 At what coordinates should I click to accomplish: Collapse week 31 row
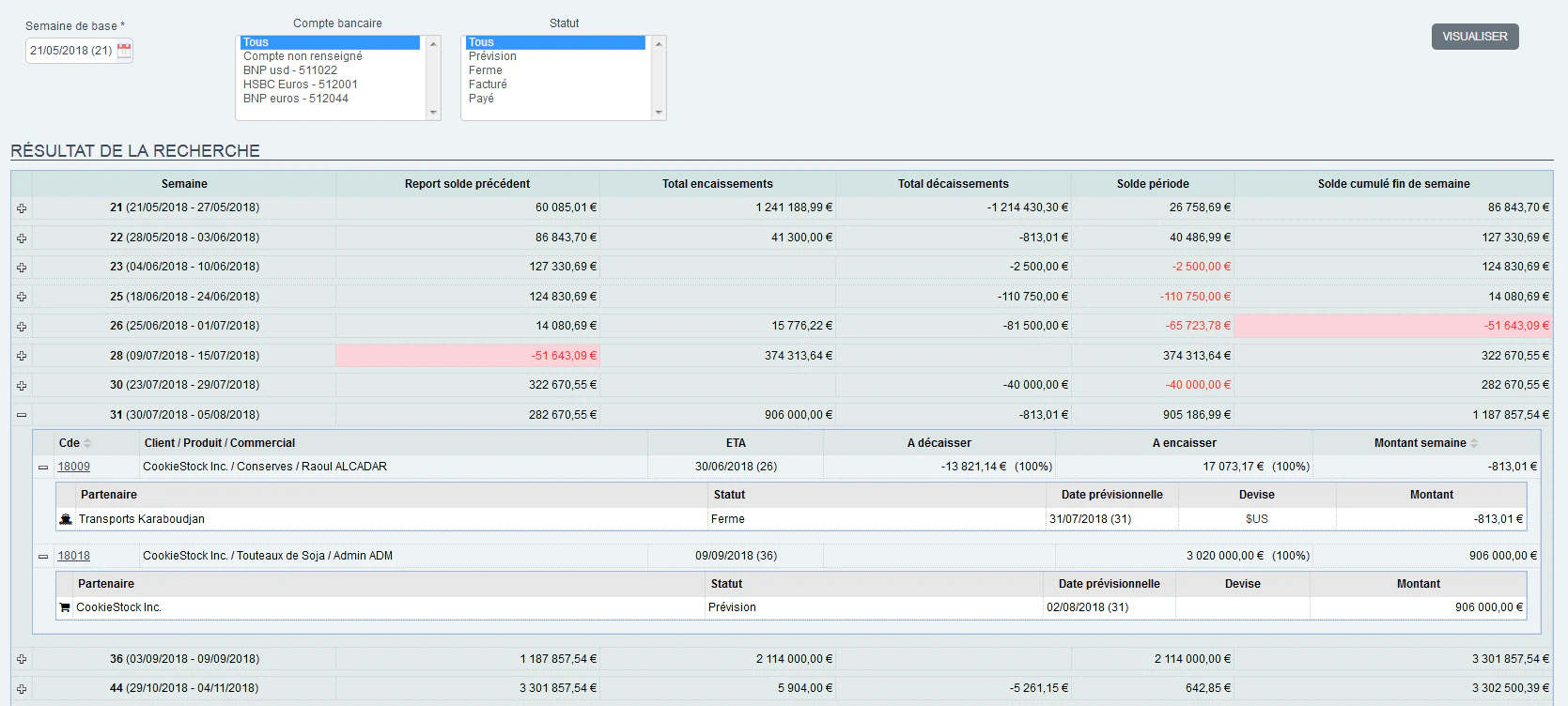click(x=22, y=415)
